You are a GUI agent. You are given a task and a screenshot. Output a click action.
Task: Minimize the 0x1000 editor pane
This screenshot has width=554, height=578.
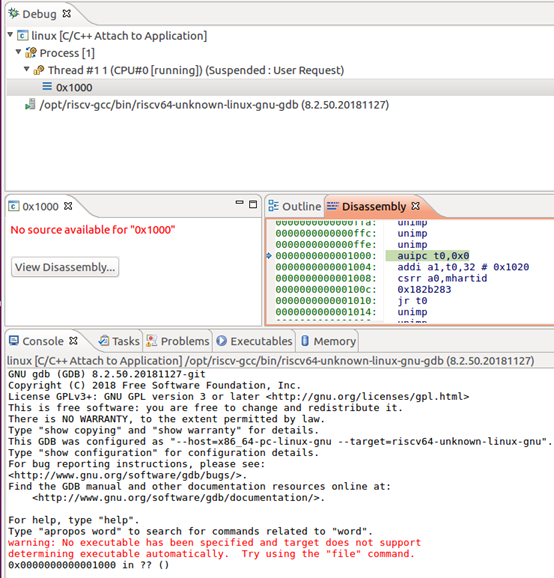pyautogui.click(x=240, y=203)
